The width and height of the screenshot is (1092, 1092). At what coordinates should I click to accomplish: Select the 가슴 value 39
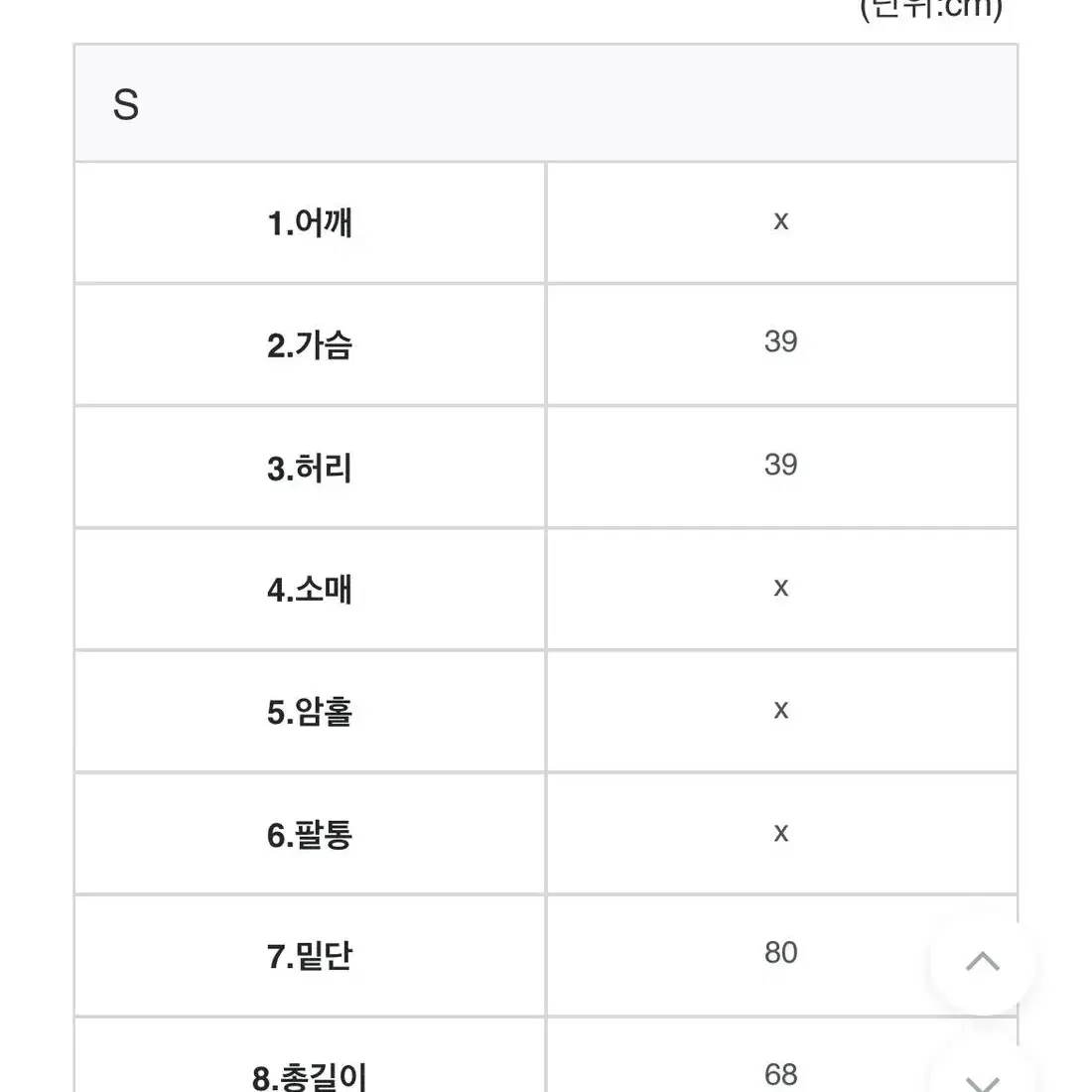[x=780, y=341]
